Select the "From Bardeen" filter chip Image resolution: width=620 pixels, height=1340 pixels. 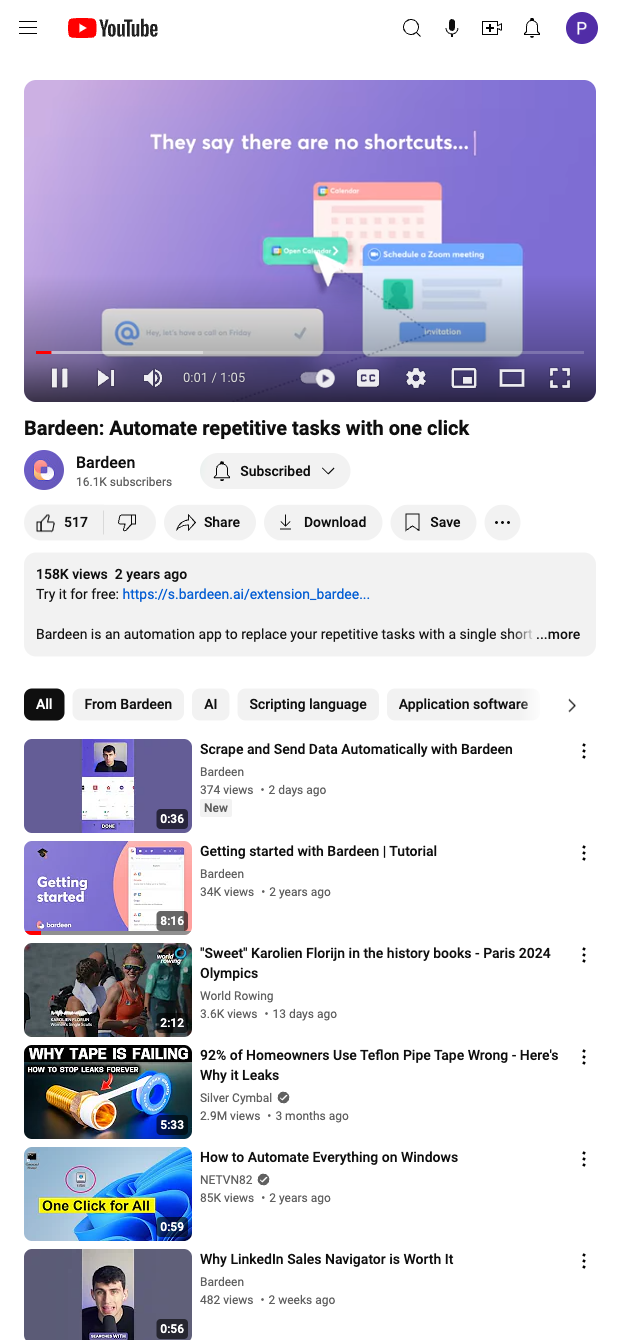[x=128, y=704]
